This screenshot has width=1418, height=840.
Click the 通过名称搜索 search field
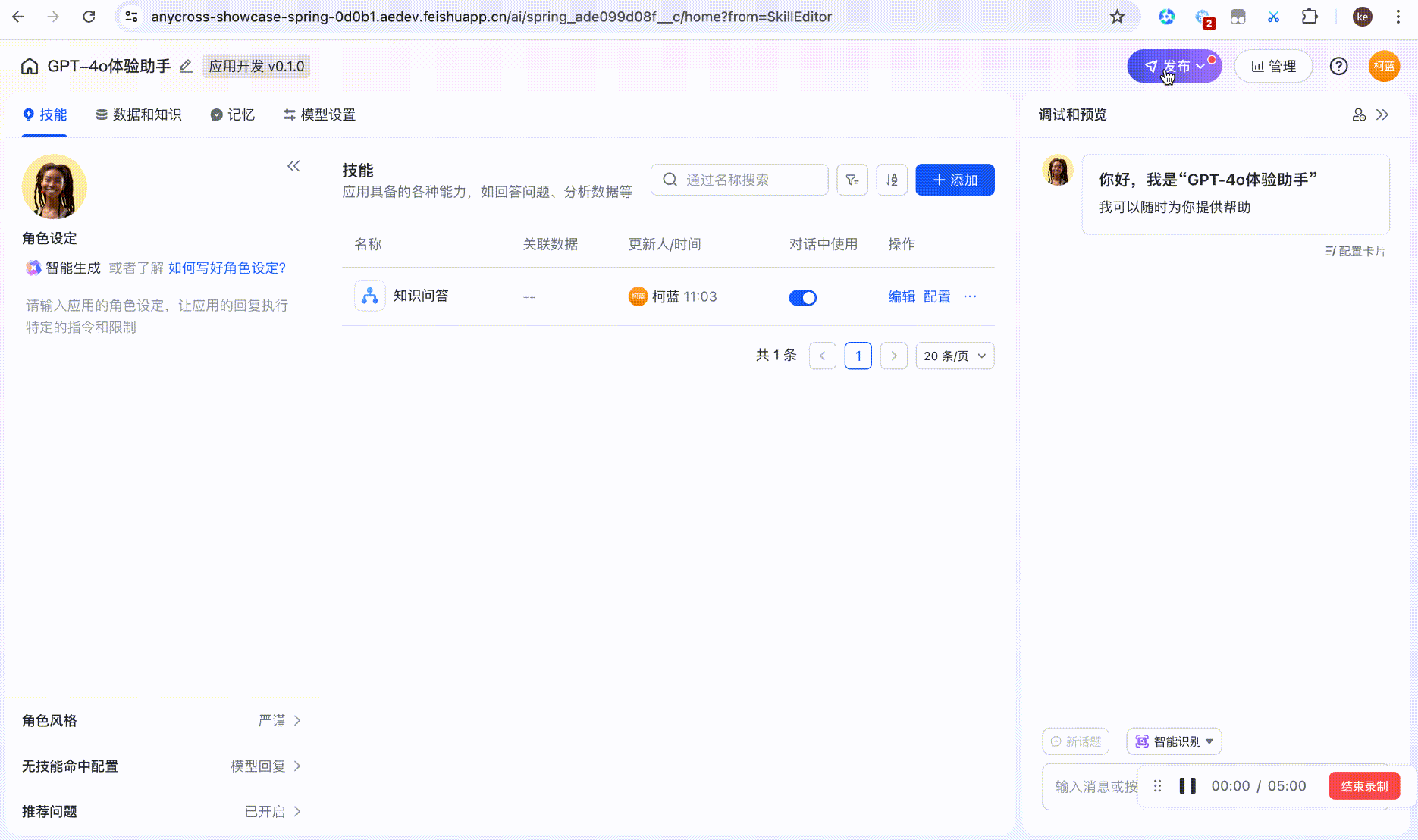[739, 180]
